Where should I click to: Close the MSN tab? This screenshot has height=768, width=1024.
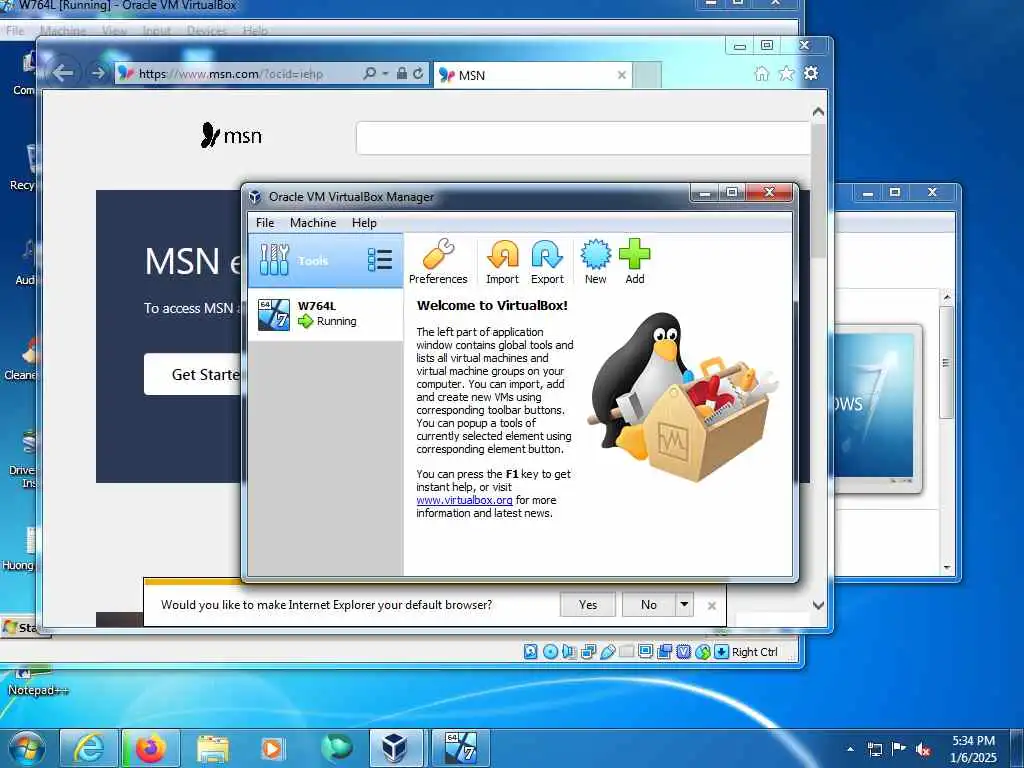(622, 75)
